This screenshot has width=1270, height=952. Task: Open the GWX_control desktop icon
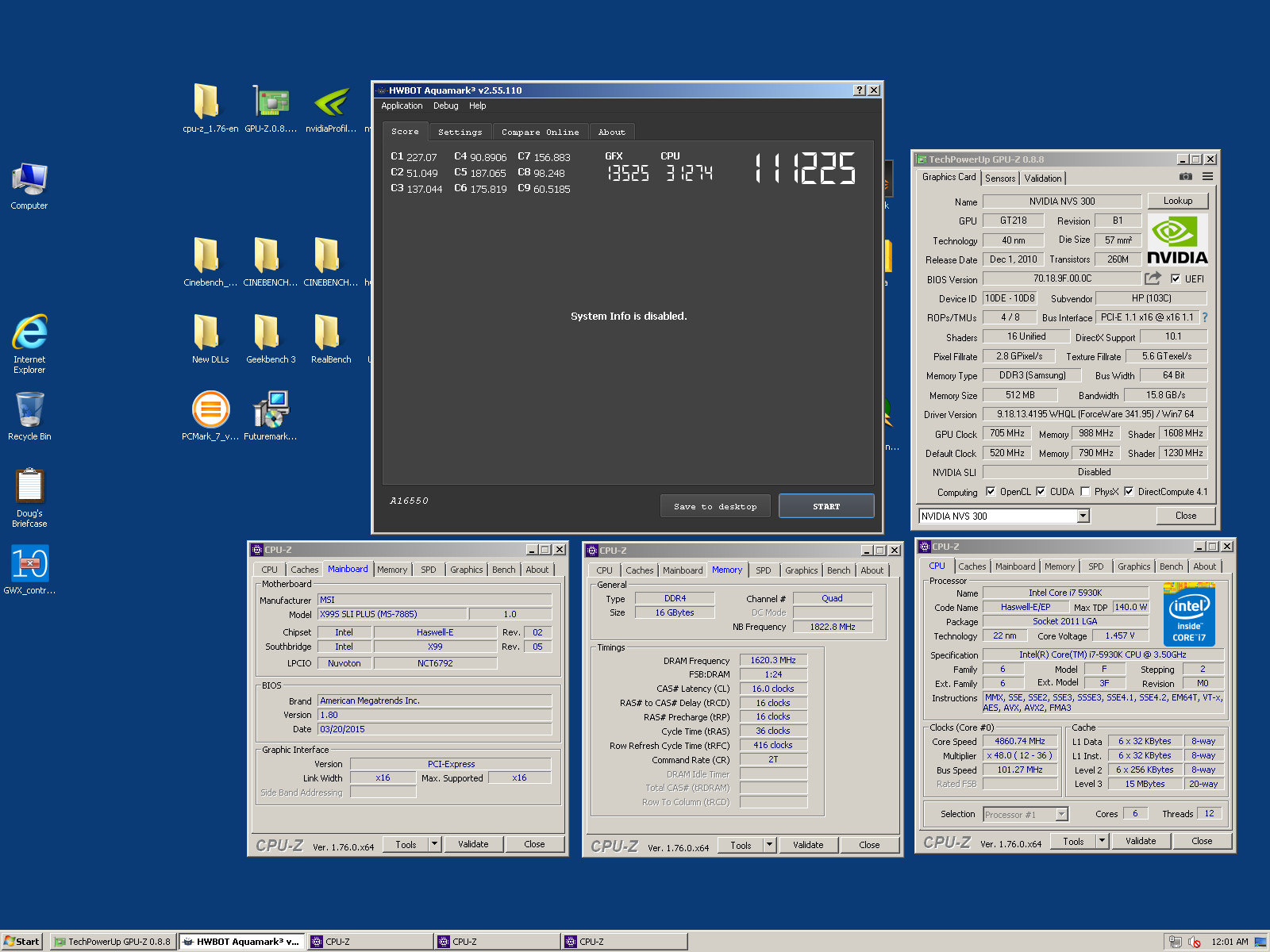pyautogui.click(x=29, y=570)
